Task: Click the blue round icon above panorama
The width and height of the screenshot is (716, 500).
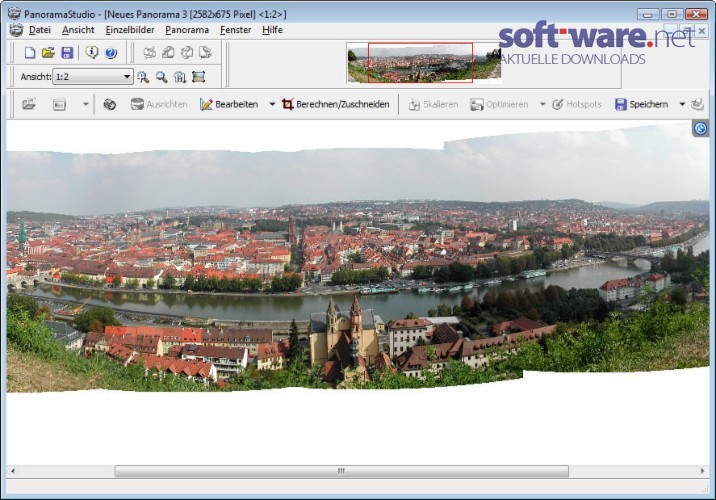Action: click(700, 129)
